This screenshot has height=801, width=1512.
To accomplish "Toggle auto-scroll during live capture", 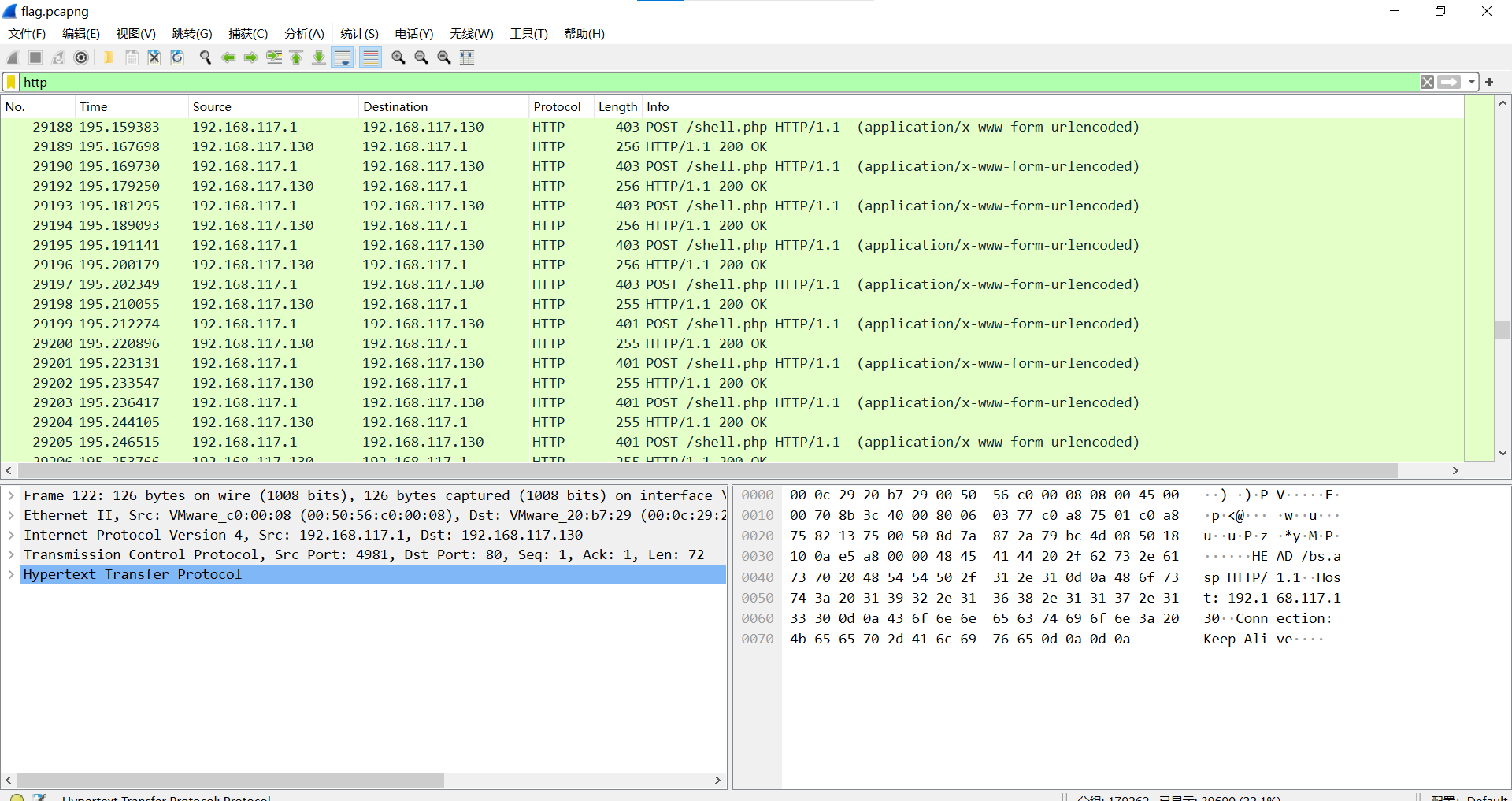I will (343, 57).
